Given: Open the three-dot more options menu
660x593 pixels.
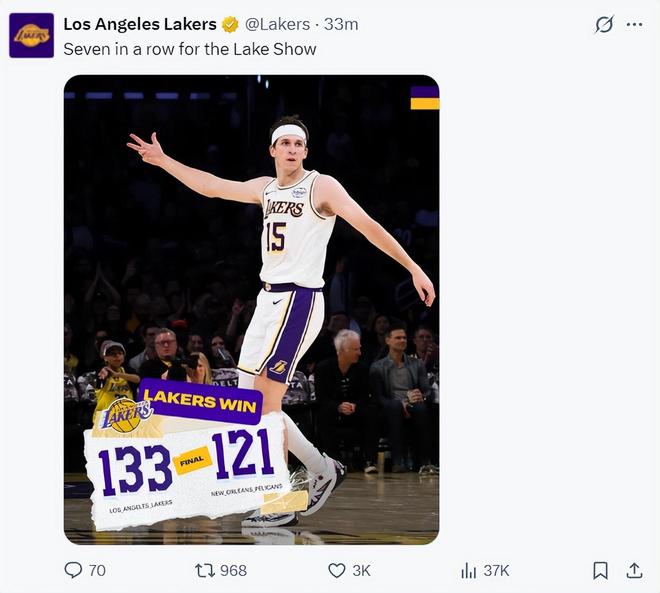Looking at the screenshot, I should coord(634,24).
